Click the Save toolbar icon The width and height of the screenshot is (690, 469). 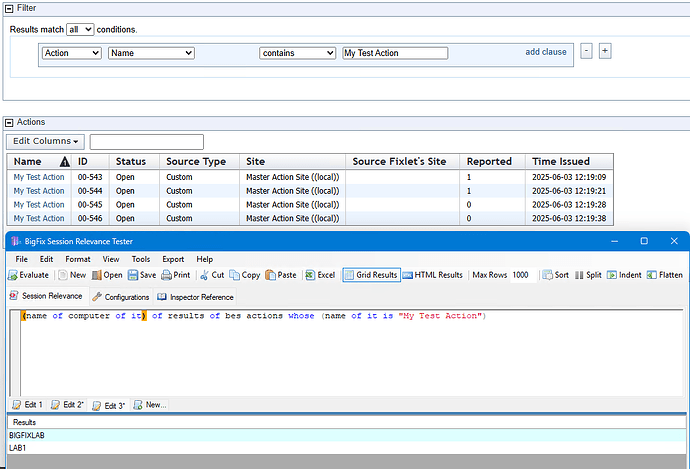tap(141, 275)
